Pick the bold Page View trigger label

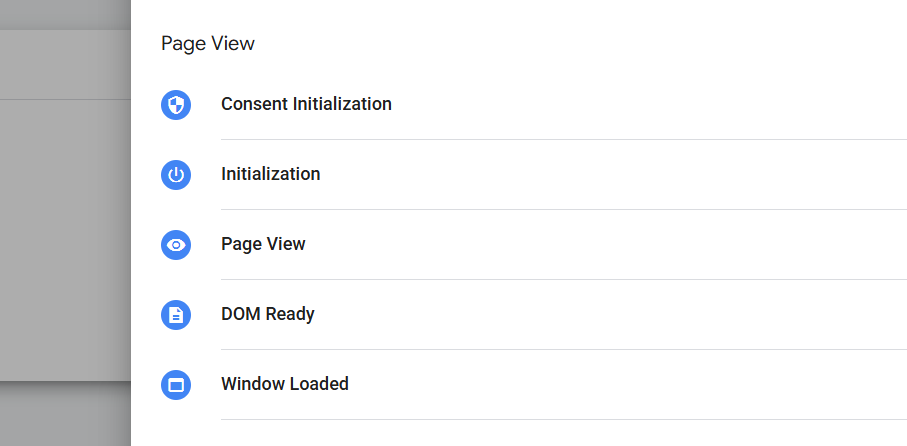tap(263, 244)
